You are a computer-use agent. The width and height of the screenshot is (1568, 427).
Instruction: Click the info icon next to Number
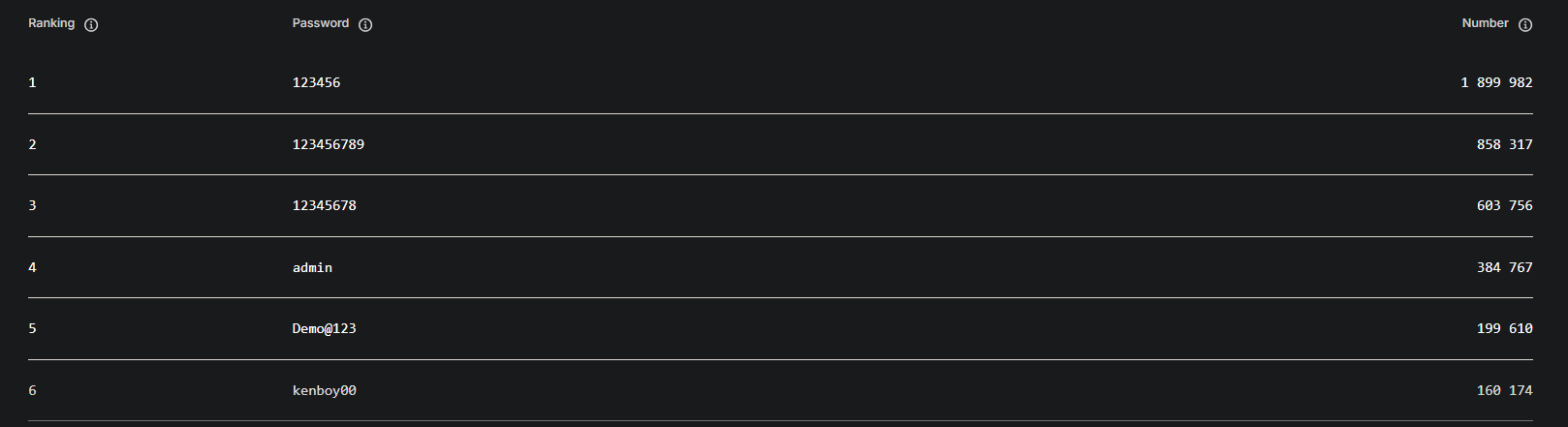click(x=1525, y=25)
